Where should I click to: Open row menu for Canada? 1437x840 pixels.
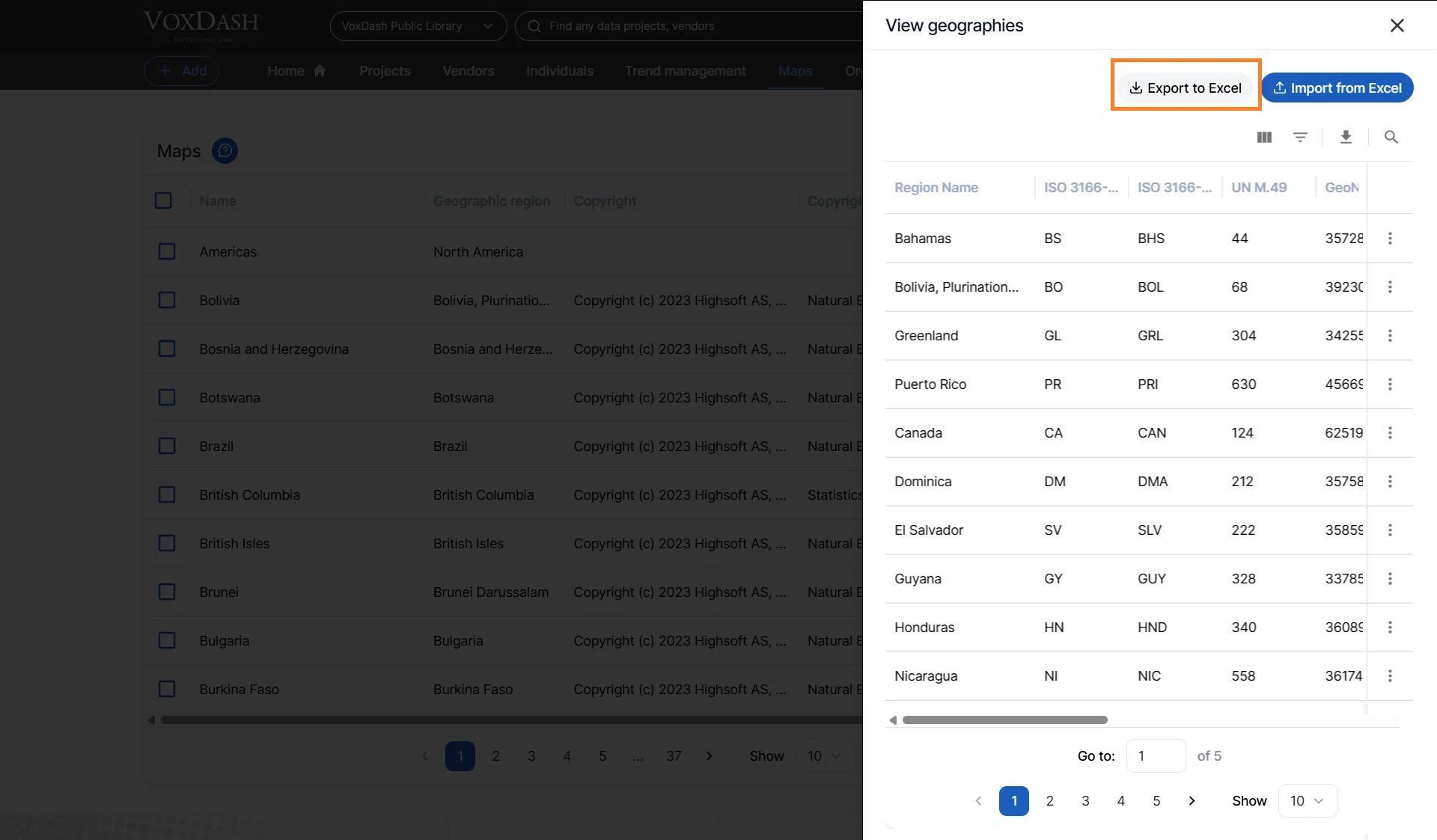click(1390, 433)
